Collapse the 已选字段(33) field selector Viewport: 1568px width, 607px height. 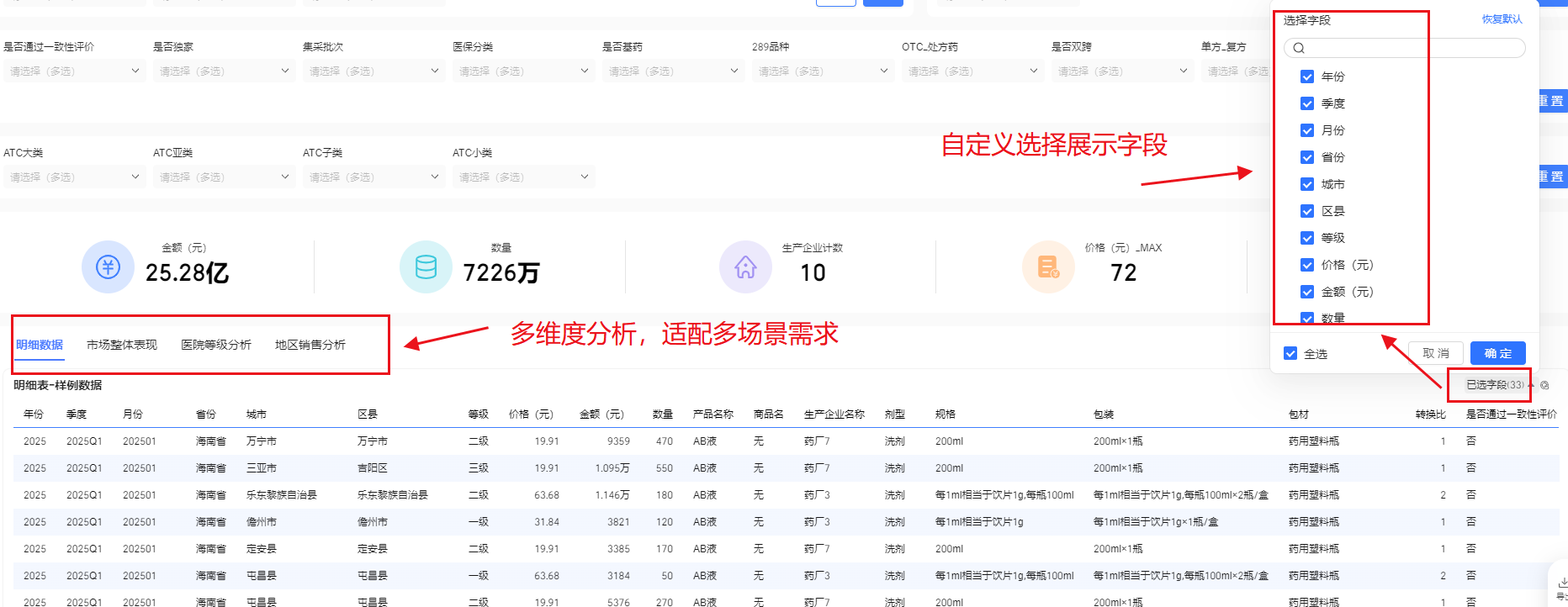coord(1495,385)
